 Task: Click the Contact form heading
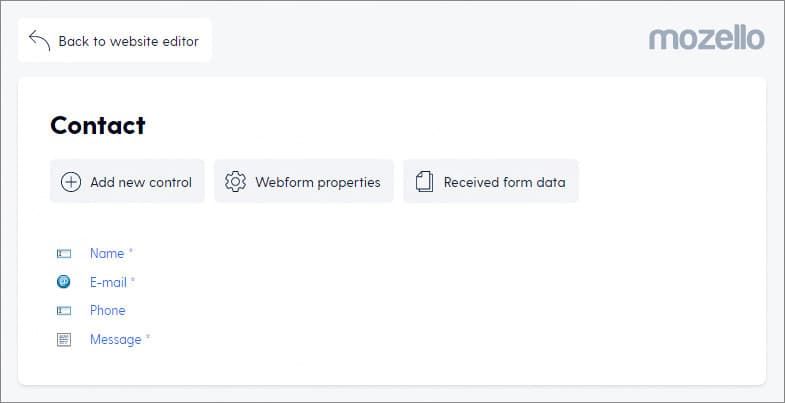(98, 125)
